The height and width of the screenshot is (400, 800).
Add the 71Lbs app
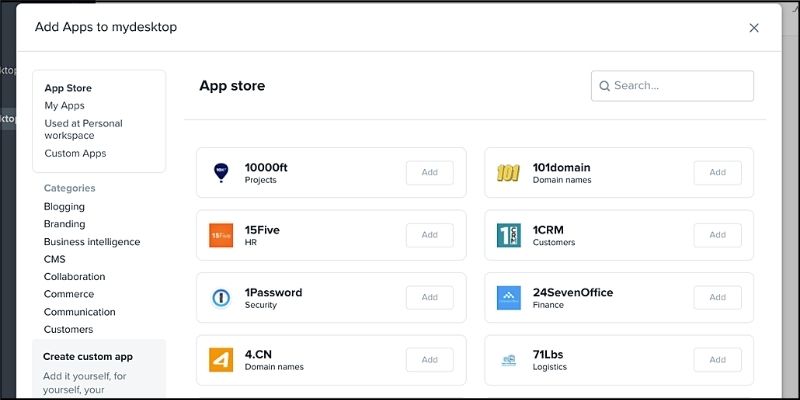tap(717, 360)
